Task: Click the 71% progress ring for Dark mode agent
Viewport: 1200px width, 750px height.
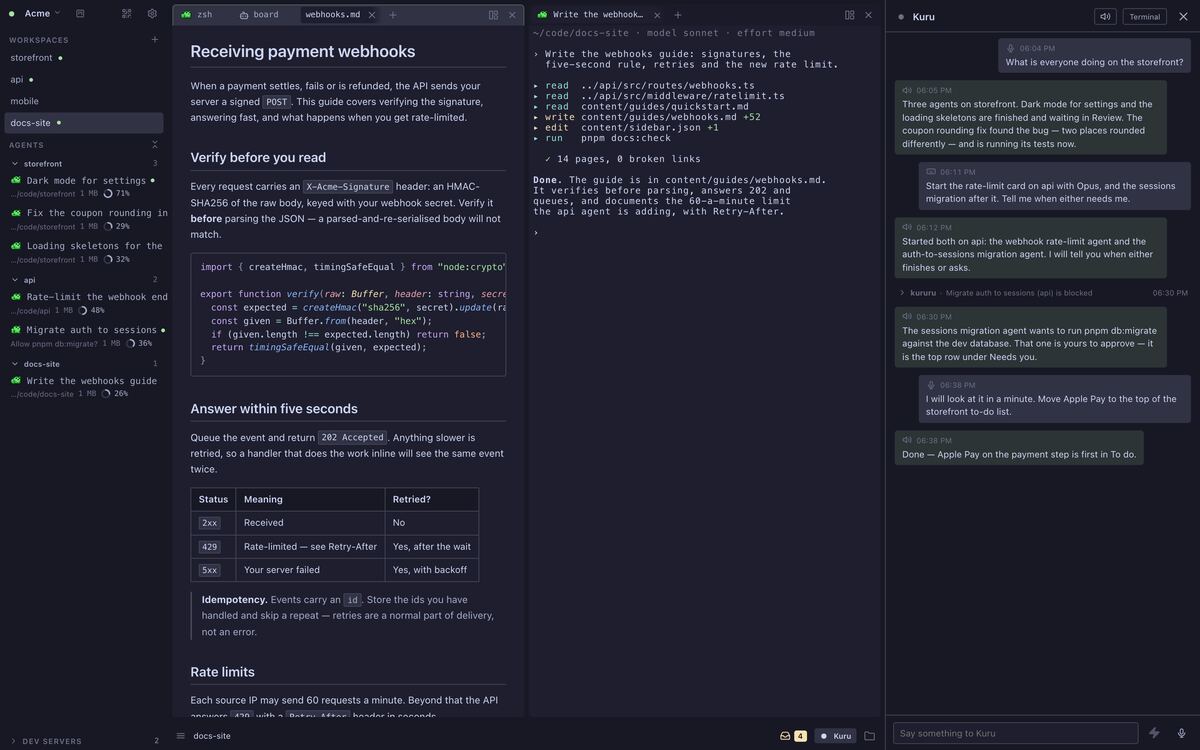Action: [108, 194]
